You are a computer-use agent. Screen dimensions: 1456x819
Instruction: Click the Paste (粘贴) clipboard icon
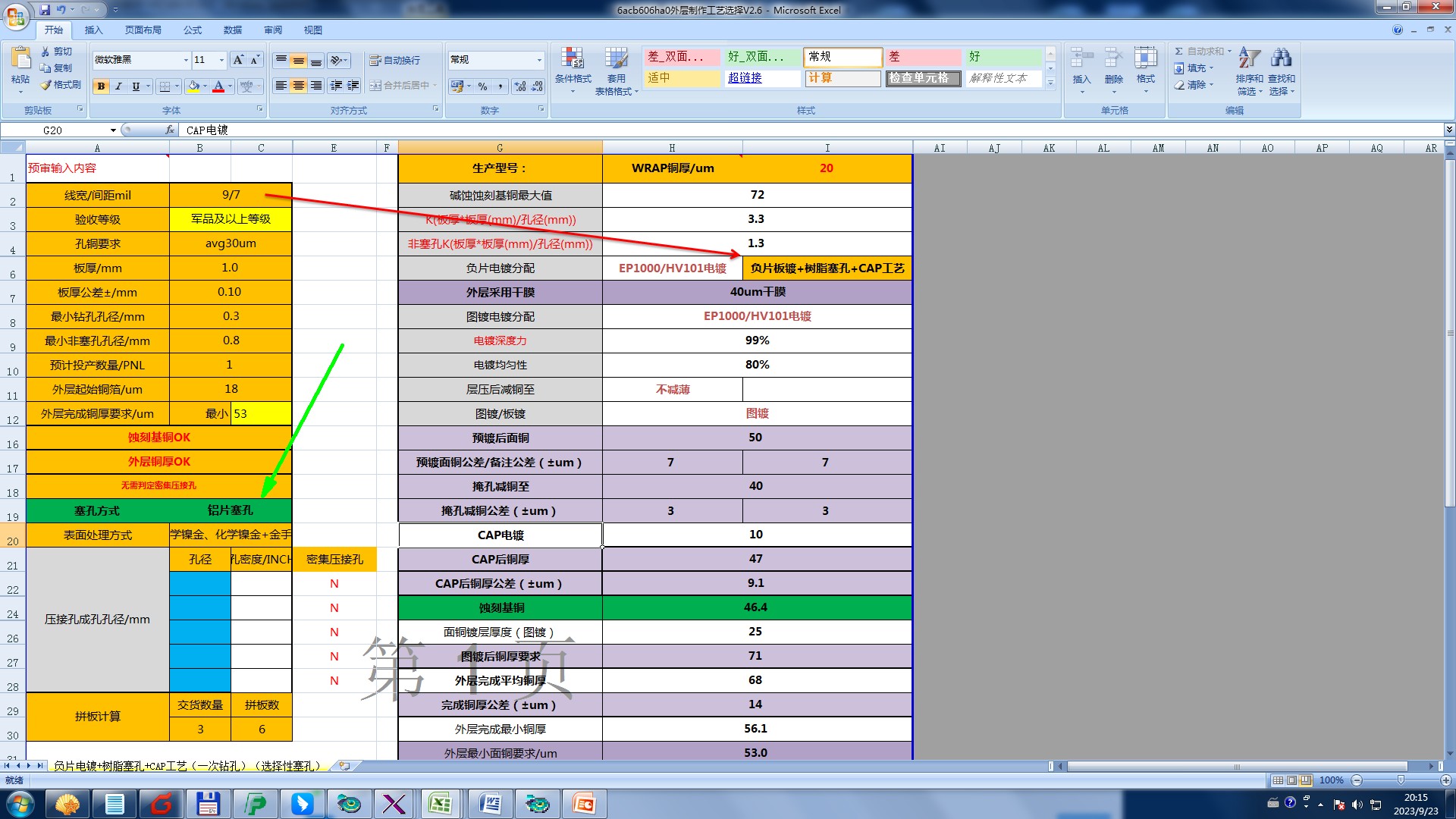point(20,59)
